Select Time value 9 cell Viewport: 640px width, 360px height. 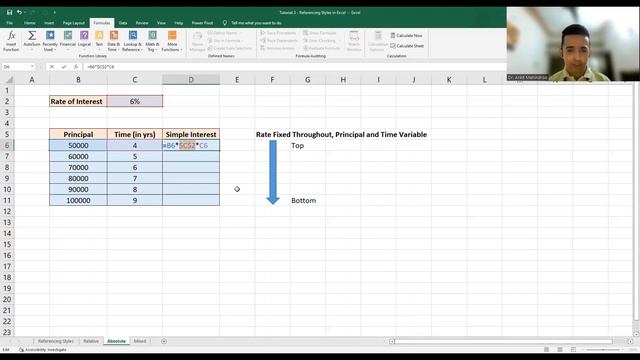(x=135, y=200)
